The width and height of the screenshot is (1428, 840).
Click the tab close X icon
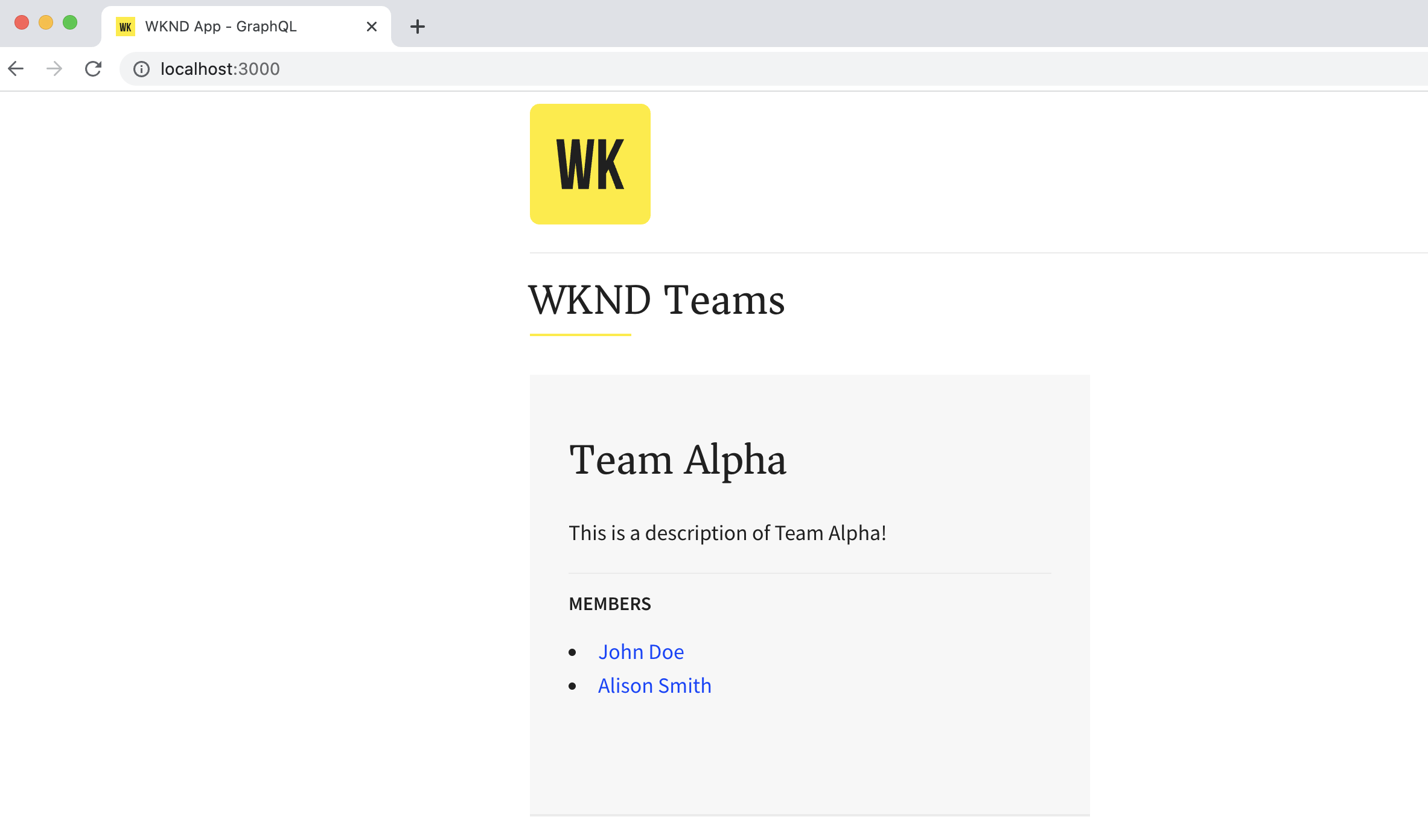click(372, 26)
